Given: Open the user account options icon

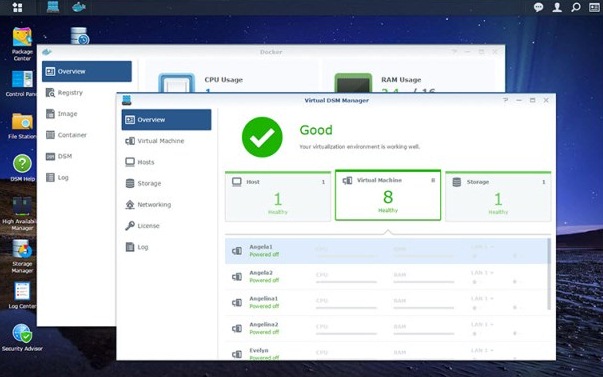Looking at the screenshot, I should [557, 7].
